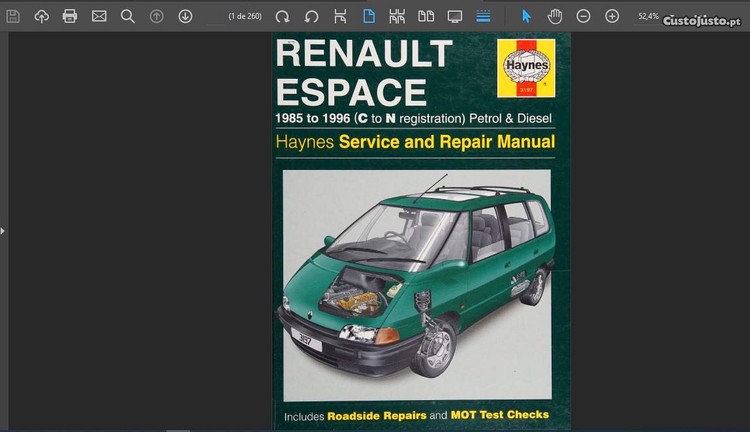The width and height of the screenshot is (750, 432).
Task: Choose the arrow selection tool
Action: click(x=527, y=16)
